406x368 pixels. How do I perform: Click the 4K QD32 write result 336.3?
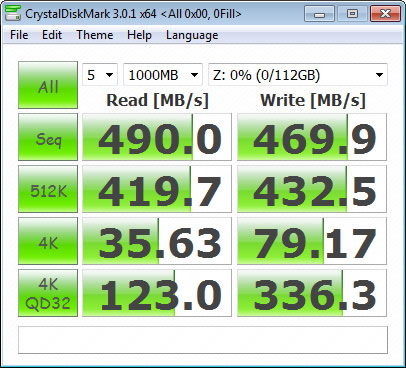pyautogui.click(x=312, y=293)
